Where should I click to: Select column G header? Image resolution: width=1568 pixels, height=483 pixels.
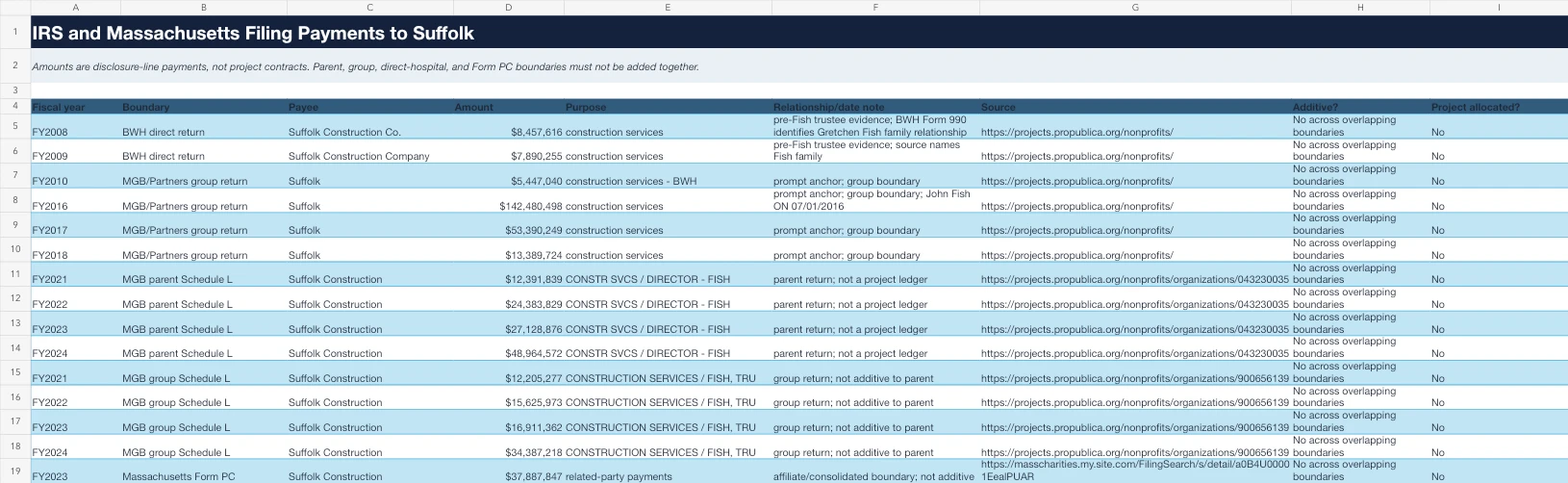tap(1135, 7)
